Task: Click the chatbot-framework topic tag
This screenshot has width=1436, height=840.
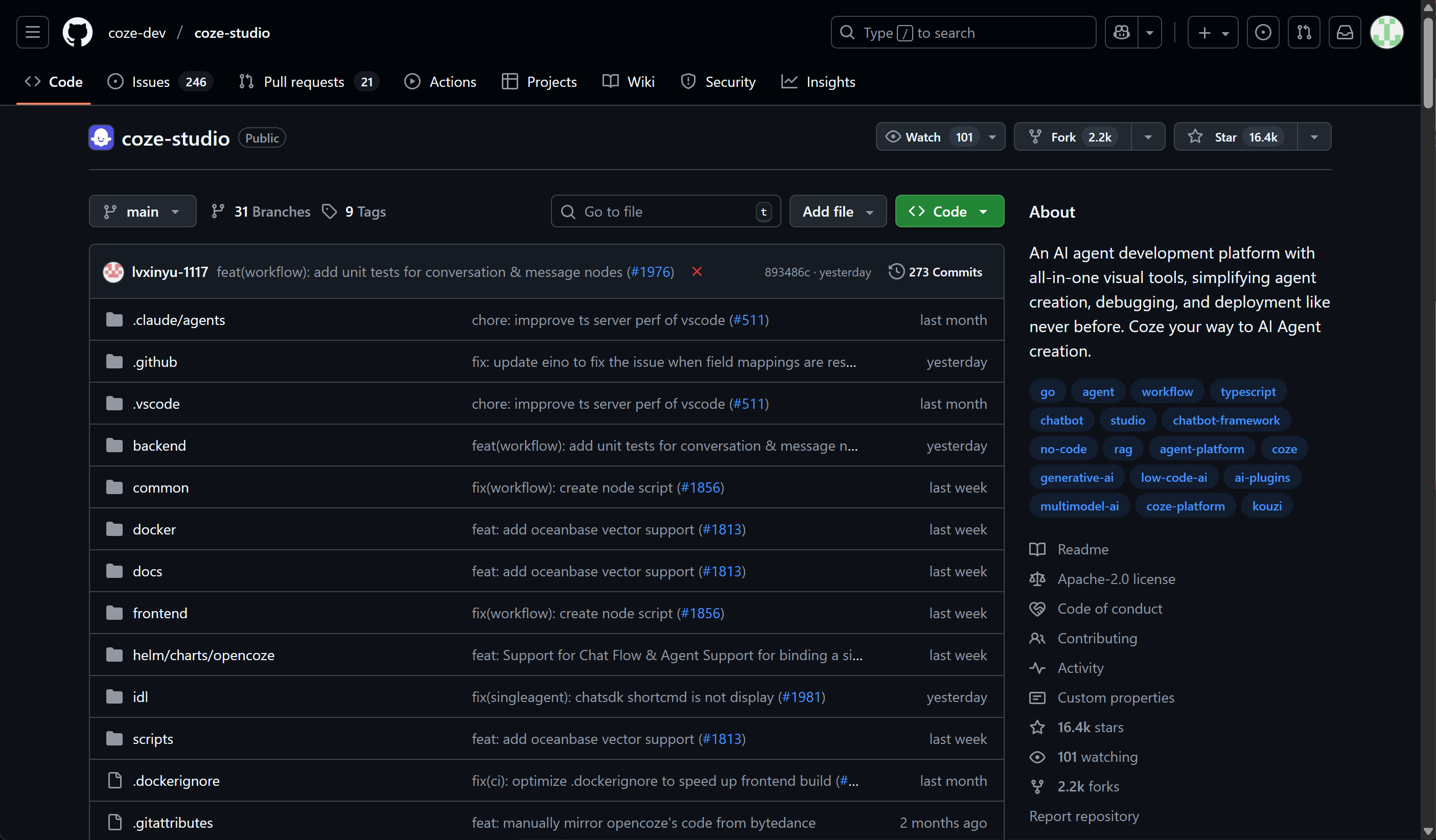Action: (1226, 420)
